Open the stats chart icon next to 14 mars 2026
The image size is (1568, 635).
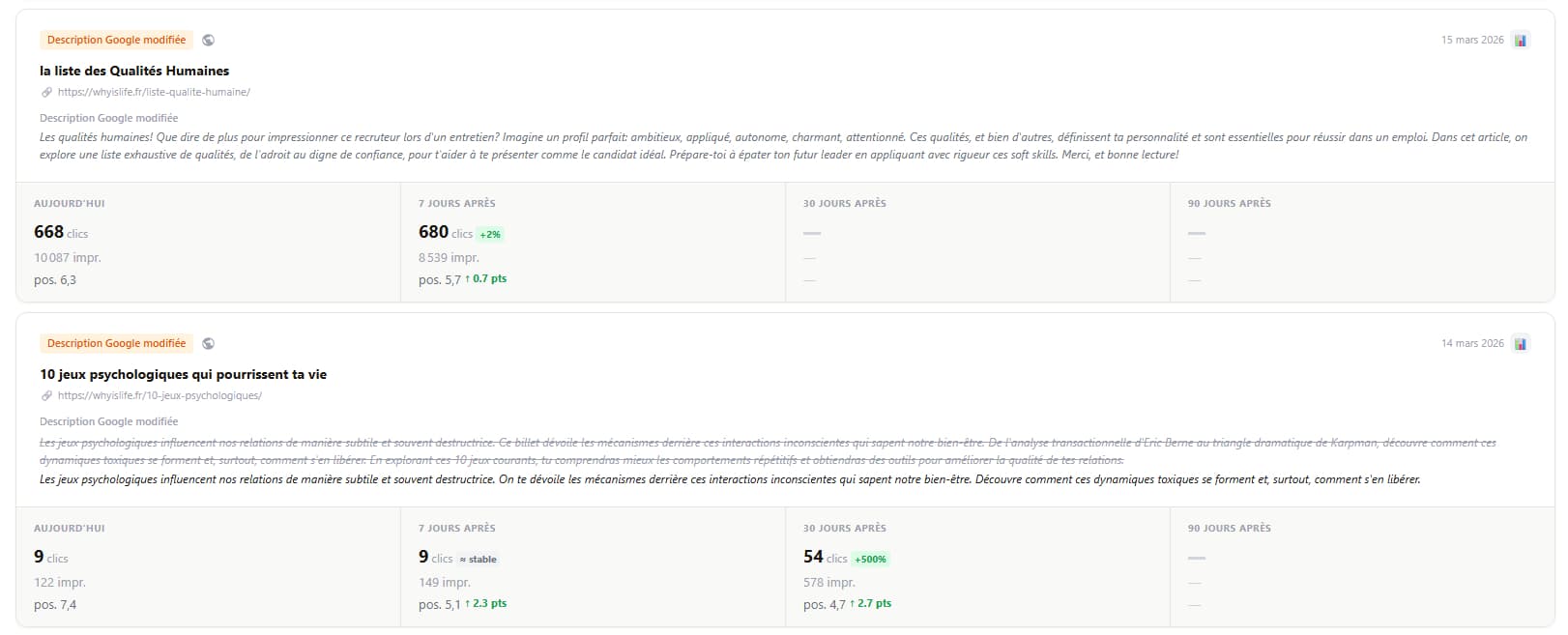point(1521,343)
